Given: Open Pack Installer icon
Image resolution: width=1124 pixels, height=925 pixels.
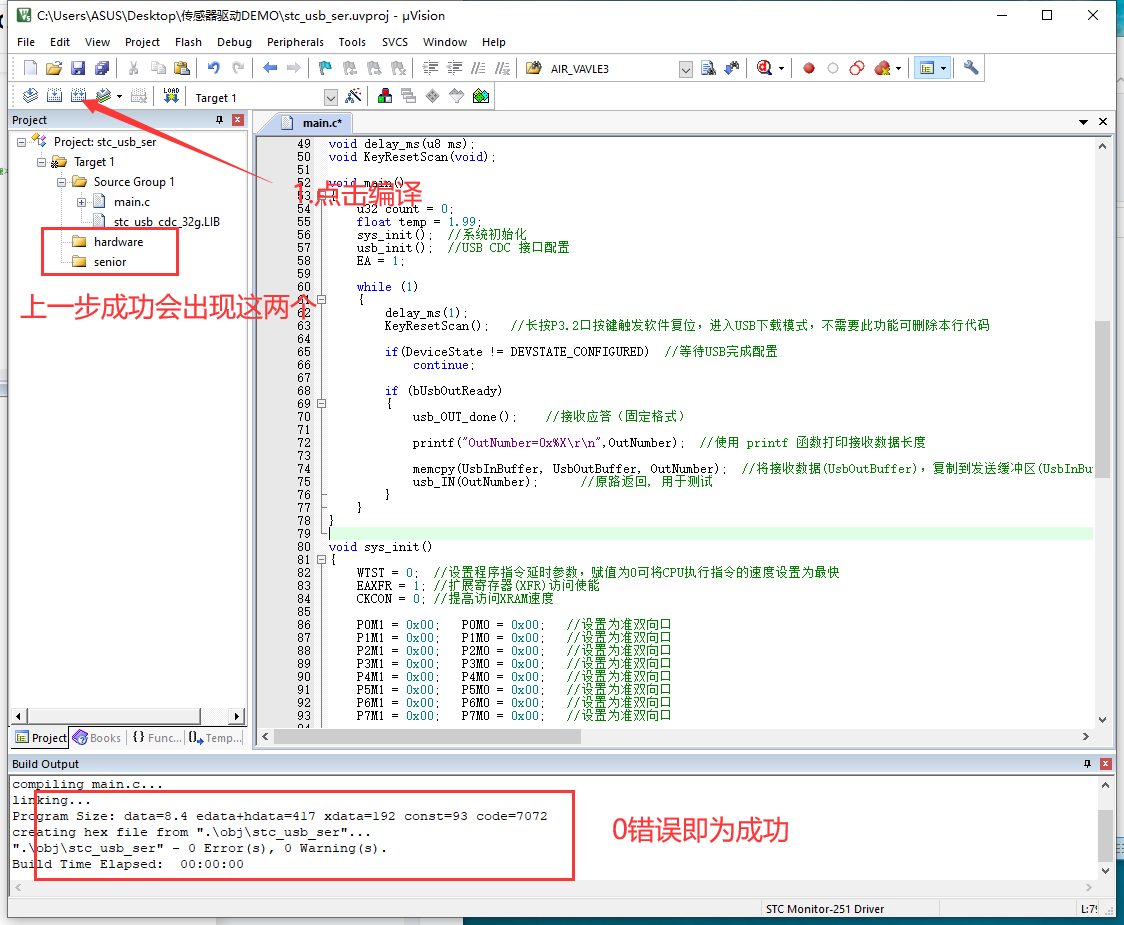Looking at the screenshot, I should 481,95.
